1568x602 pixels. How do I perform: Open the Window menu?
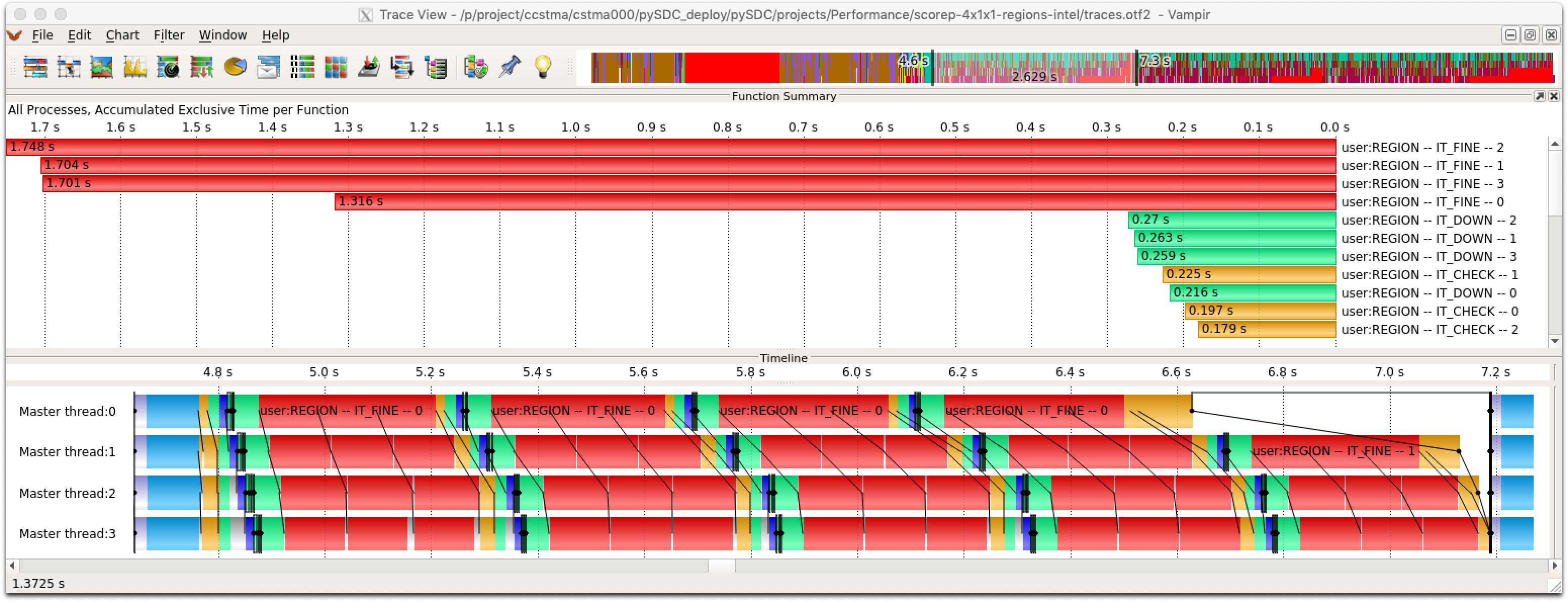click(x=223, y=35)
